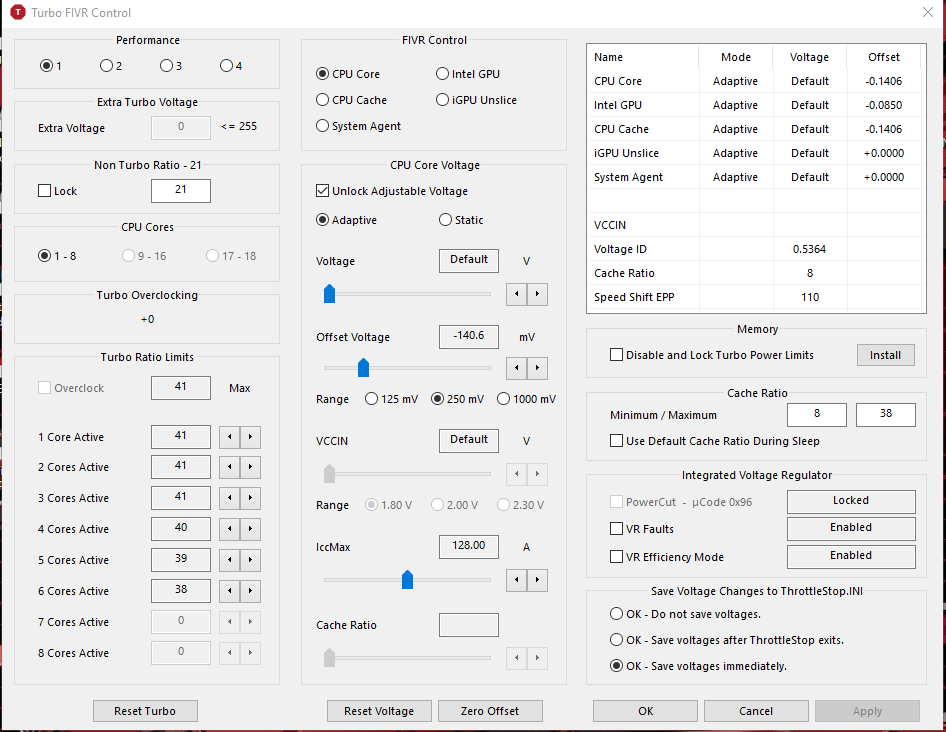Viewport: 946px width, 732px height.
Task: Click the PowerCut Locked button
Action: pos(851,501)
